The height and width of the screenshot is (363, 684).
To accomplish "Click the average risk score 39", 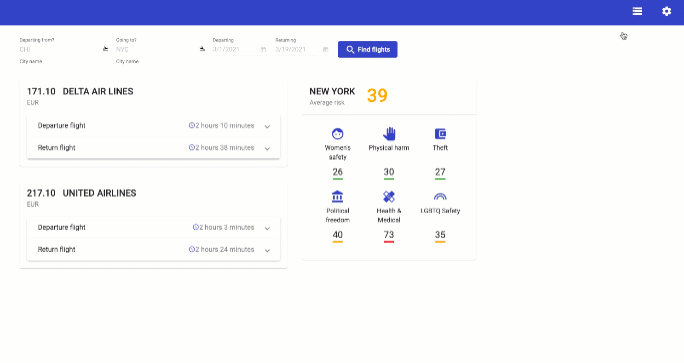I will pos(377,95).
